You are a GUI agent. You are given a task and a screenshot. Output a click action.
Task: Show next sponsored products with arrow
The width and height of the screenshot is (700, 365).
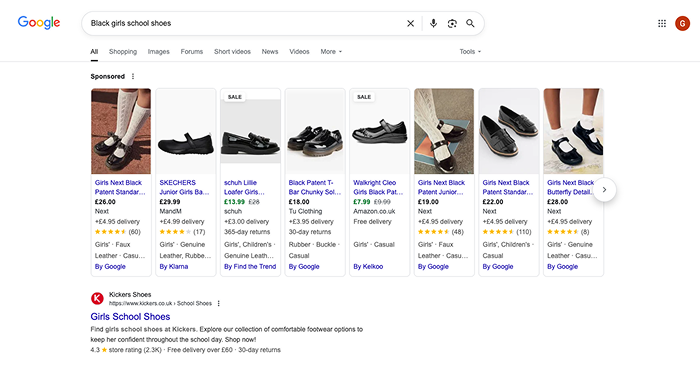coord(604,190)
